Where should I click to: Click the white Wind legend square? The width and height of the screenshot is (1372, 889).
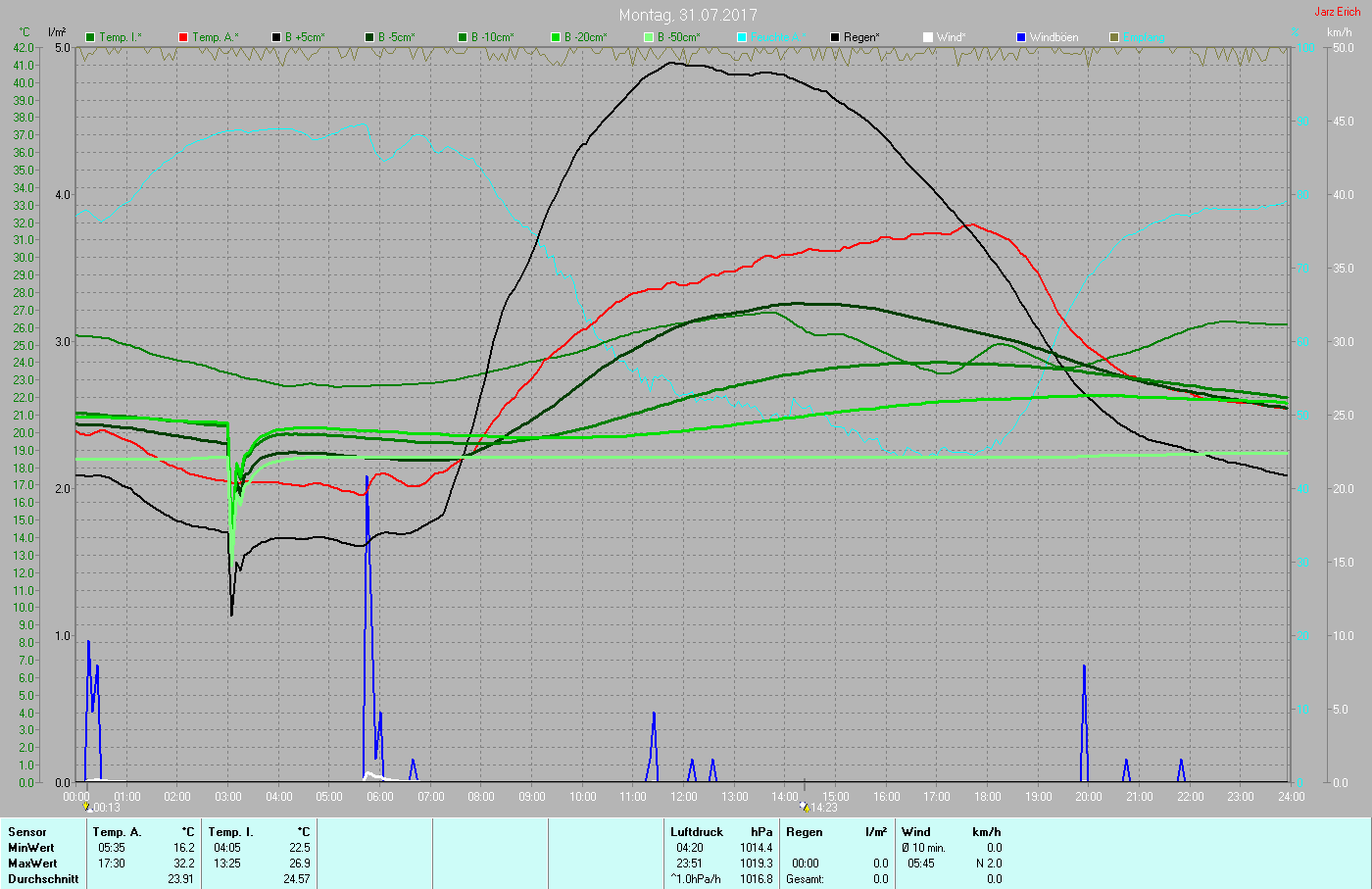pos(928,37)
